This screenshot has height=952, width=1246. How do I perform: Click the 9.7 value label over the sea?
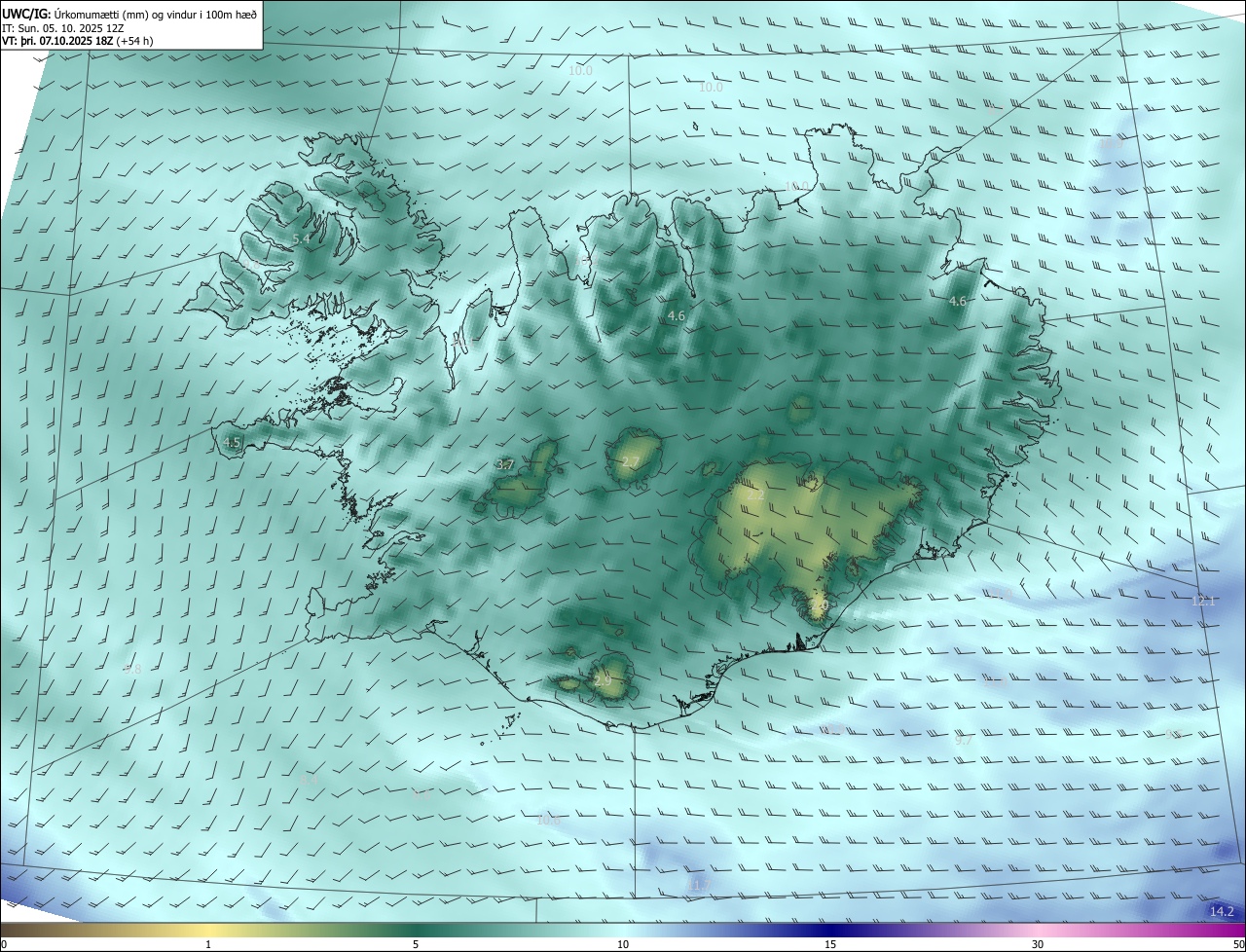964,741
